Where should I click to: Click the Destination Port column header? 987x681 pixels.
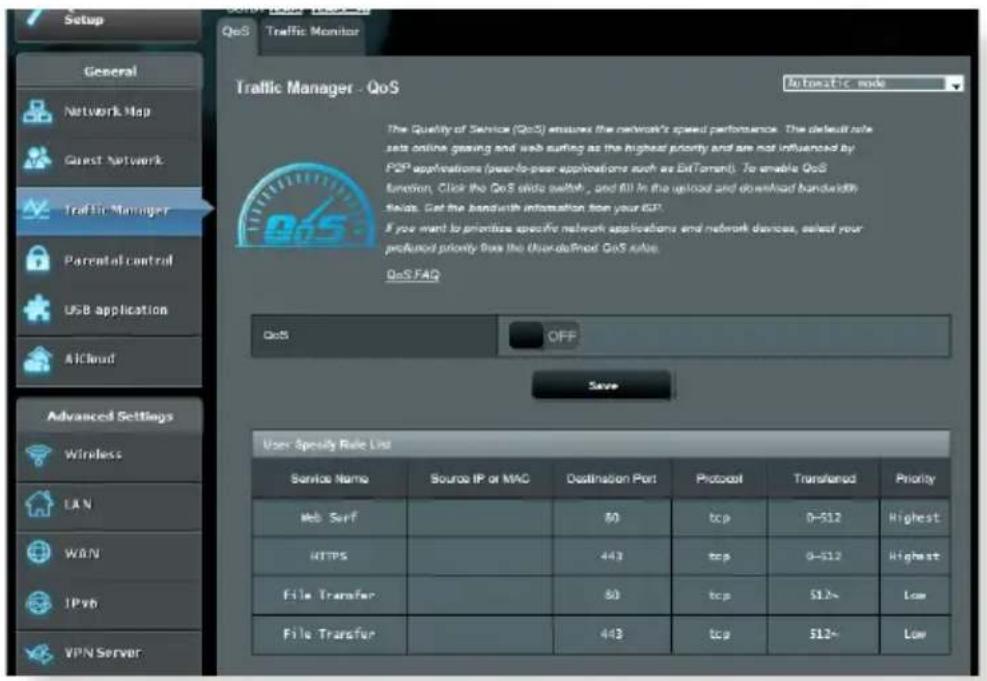click(x=612, y=479)
